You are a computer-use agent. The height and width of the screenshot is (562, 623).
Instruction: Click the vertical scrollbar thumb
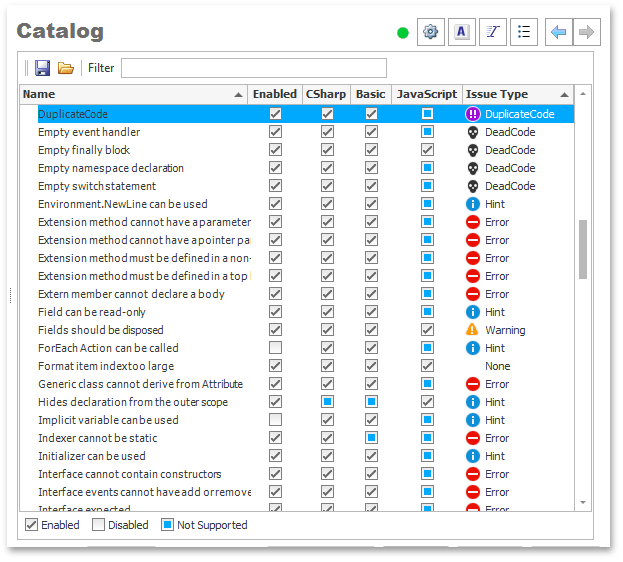coord(583,249)
